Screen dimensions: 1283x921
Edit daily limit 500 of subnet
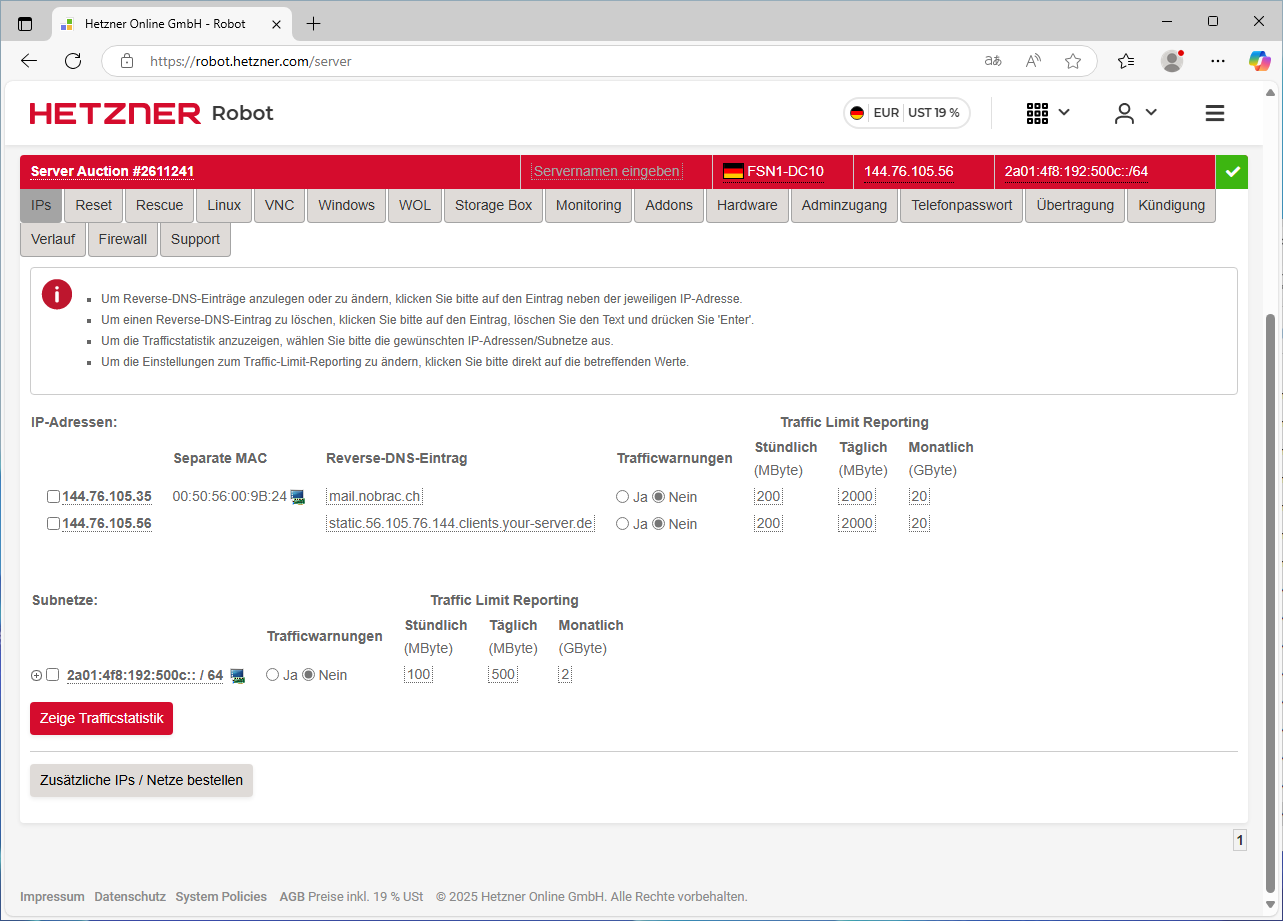[503, 675]
